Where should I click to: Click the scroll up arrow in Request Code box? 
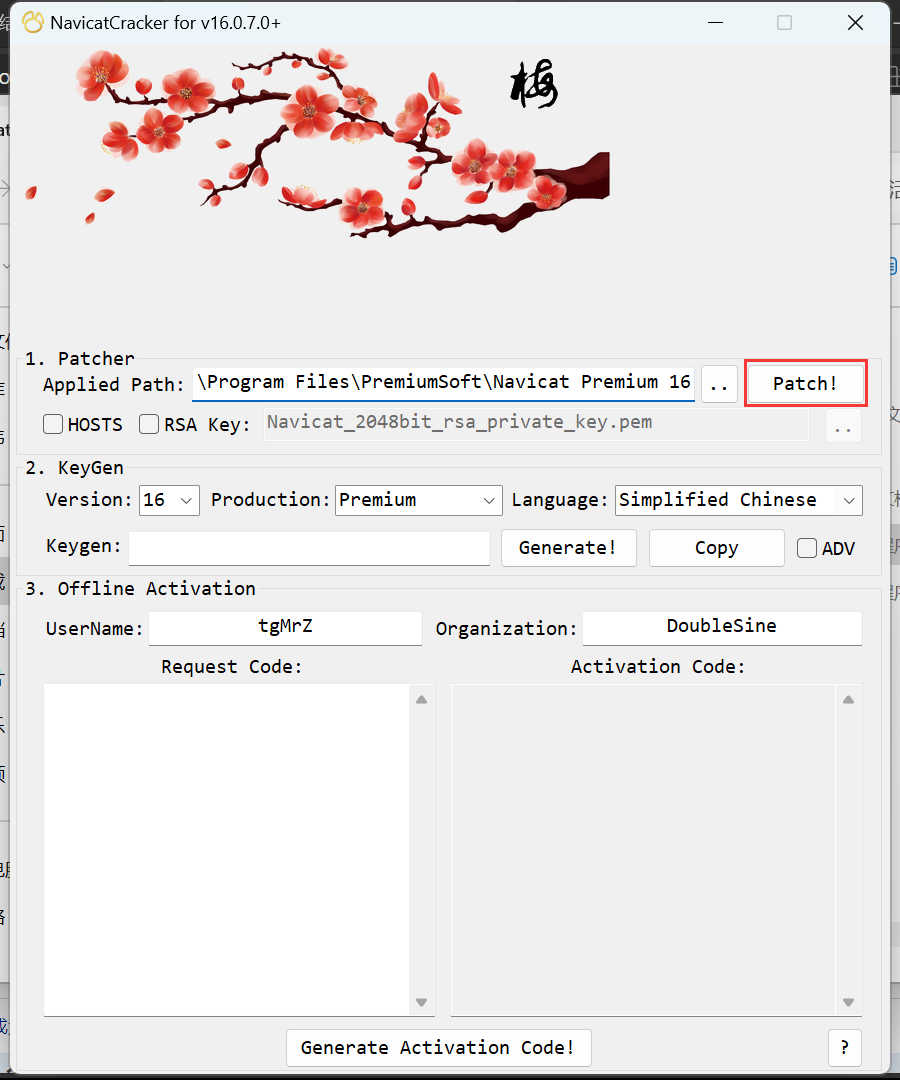[421, 700]
